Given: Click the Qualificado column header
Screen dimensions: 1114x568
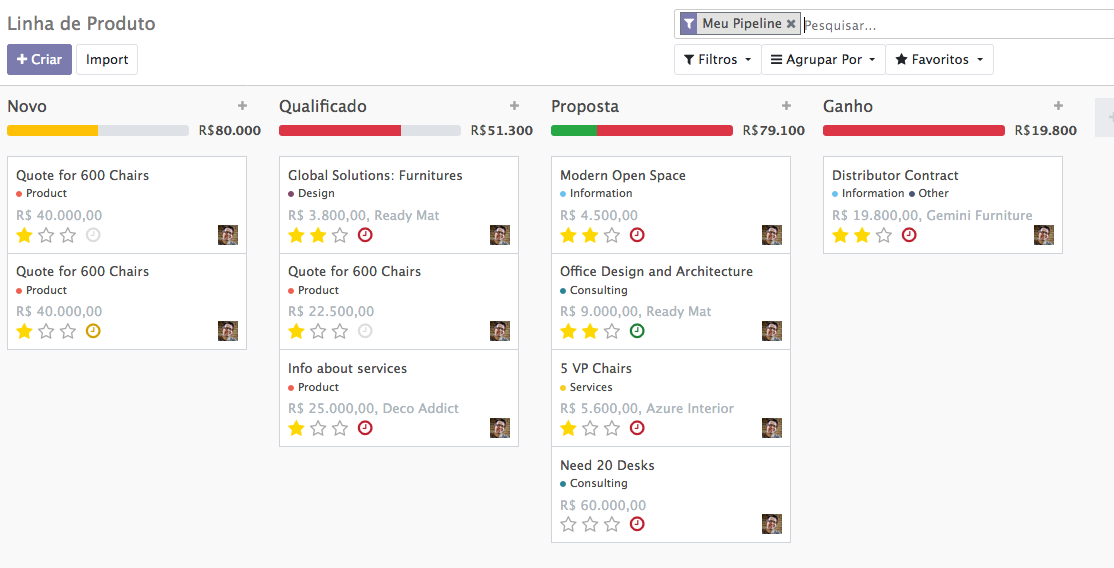Looking at the screenshot, I should point(323,107).
